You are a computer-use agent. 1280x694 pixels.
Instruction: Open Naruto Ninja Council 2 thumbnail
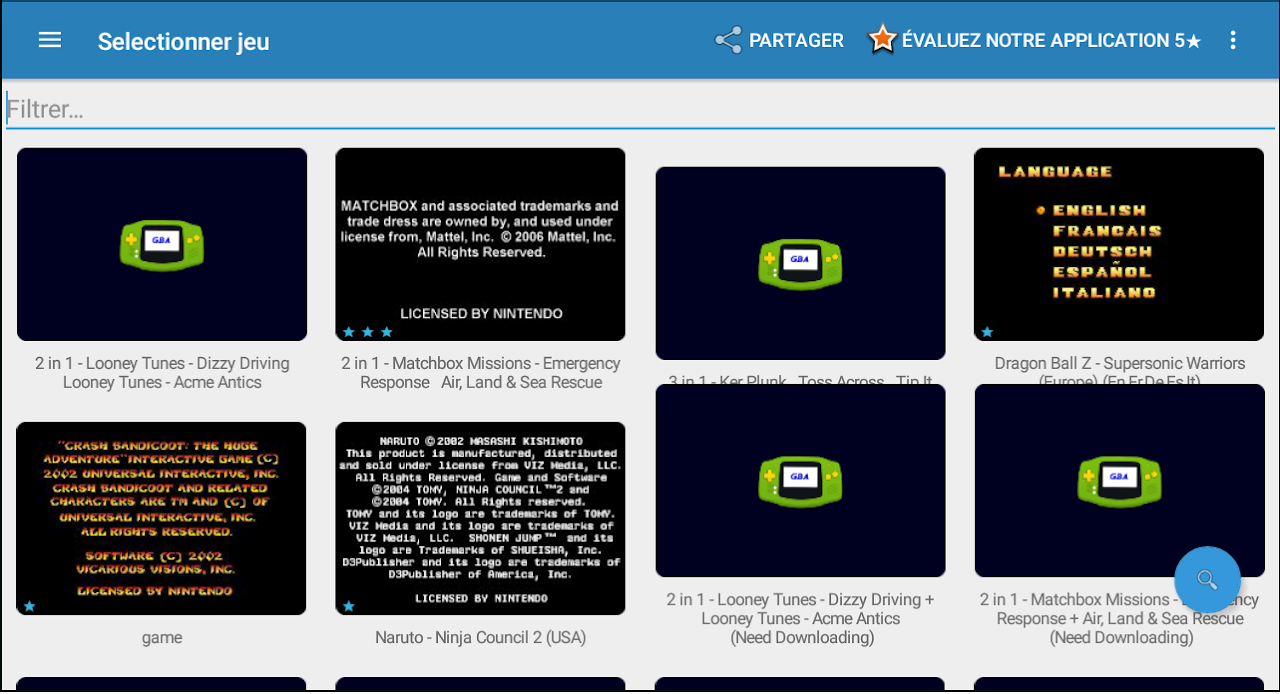pos(480,518)
